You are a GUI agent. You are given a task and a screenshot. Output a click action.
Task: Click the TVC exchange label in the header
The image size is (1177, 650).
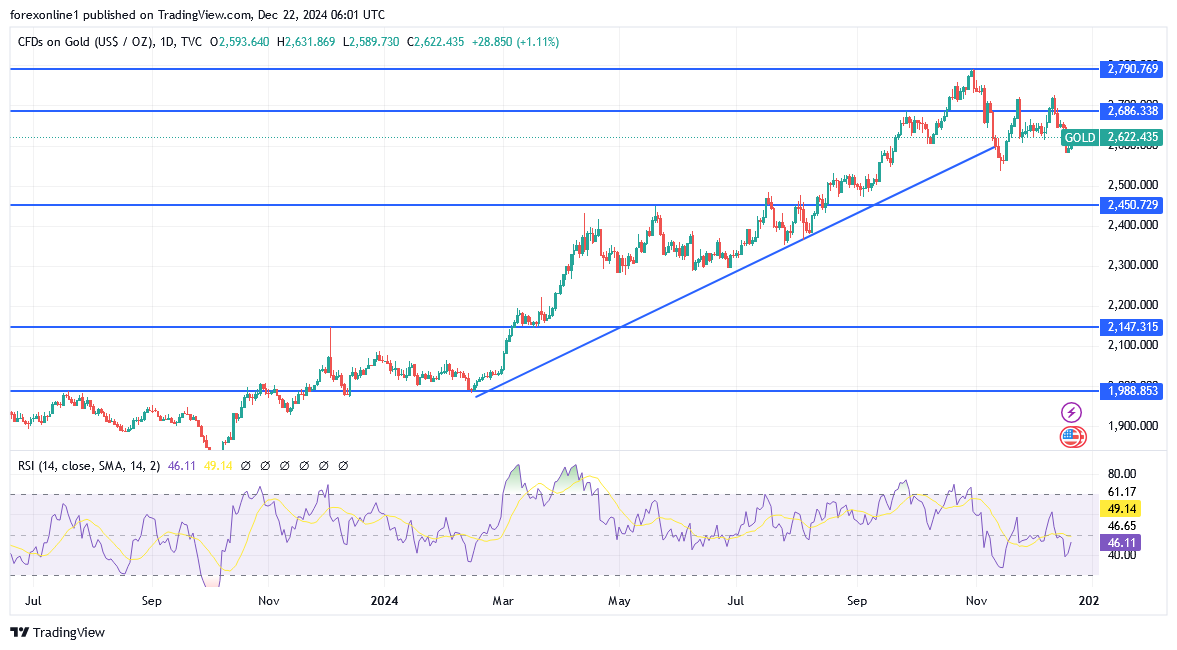coord(192,42)
